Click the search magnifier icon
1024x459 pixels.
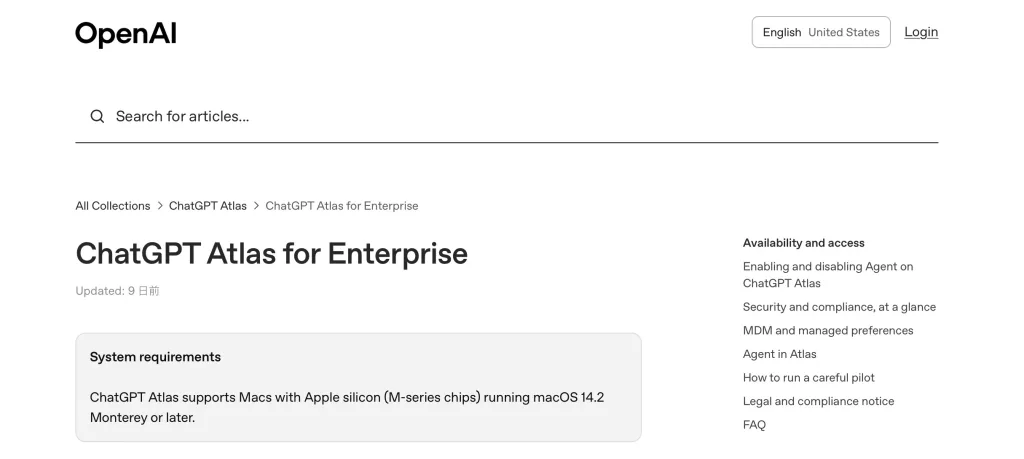point(97,116)
